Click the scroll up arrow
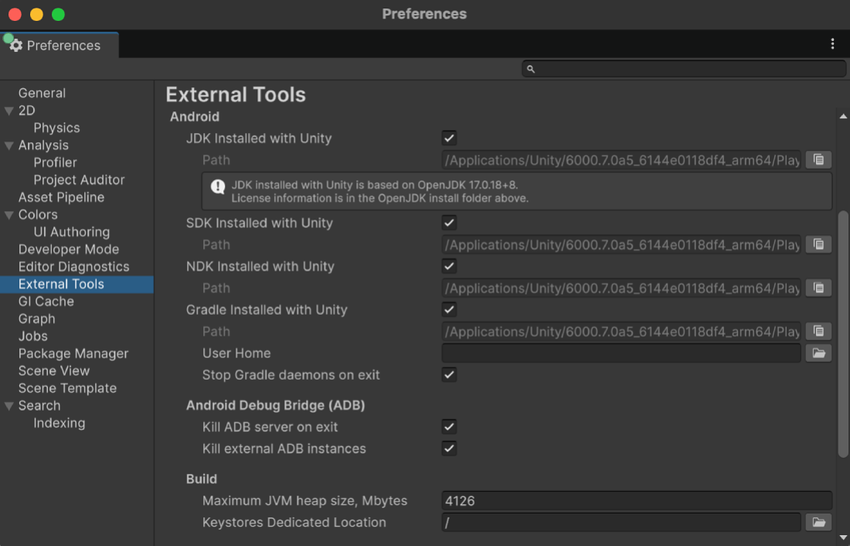 843,116
